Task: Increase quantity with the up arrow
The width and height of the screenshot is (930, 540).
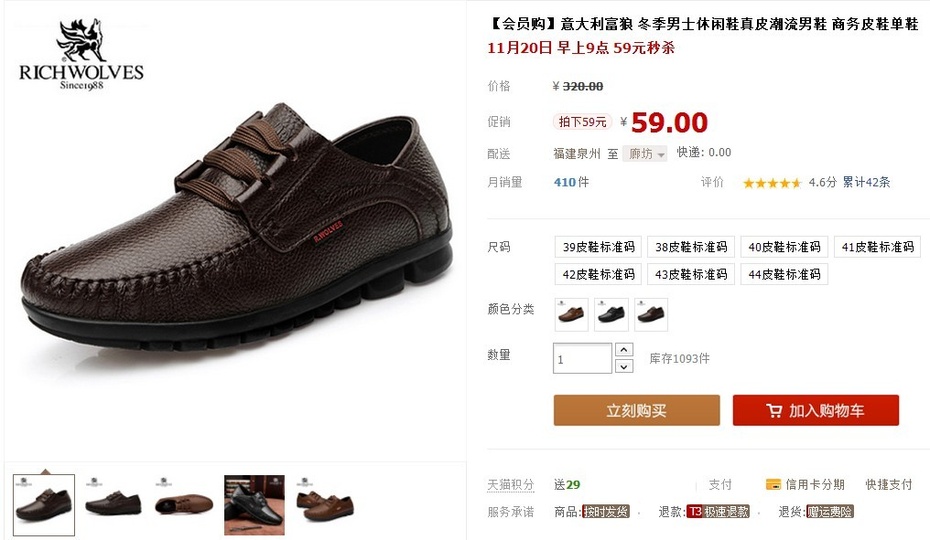Action: pyautogui.click(x=623, y=350)
